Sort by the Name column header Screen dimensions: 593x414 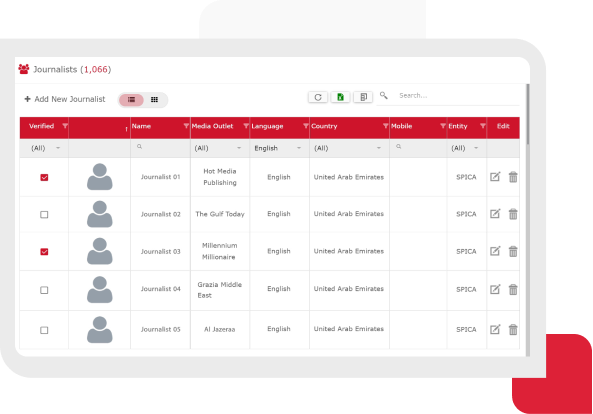click(141, 126)
